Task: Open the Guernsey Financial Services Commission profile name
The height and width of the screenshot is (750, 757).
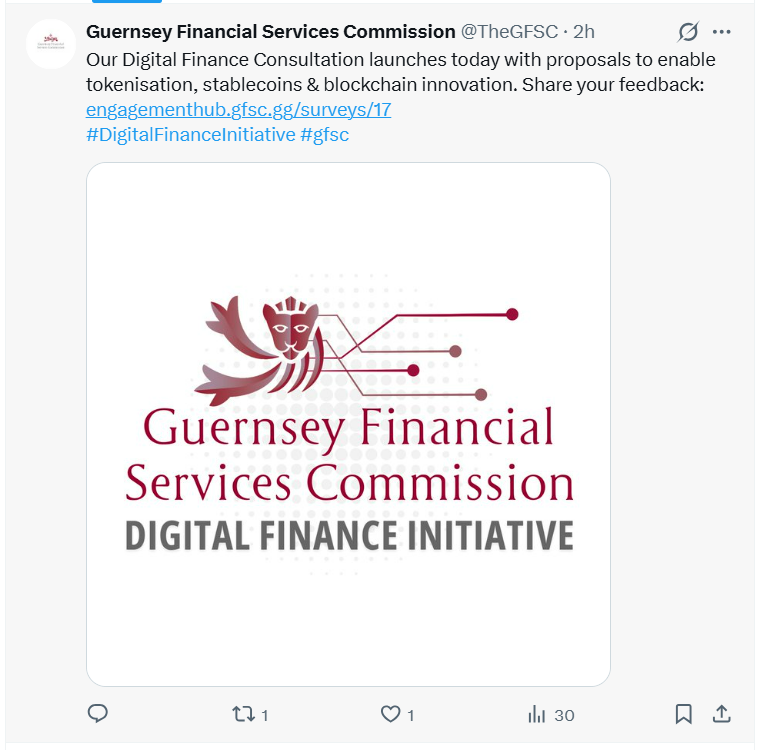Action: [x=270, y=32]
